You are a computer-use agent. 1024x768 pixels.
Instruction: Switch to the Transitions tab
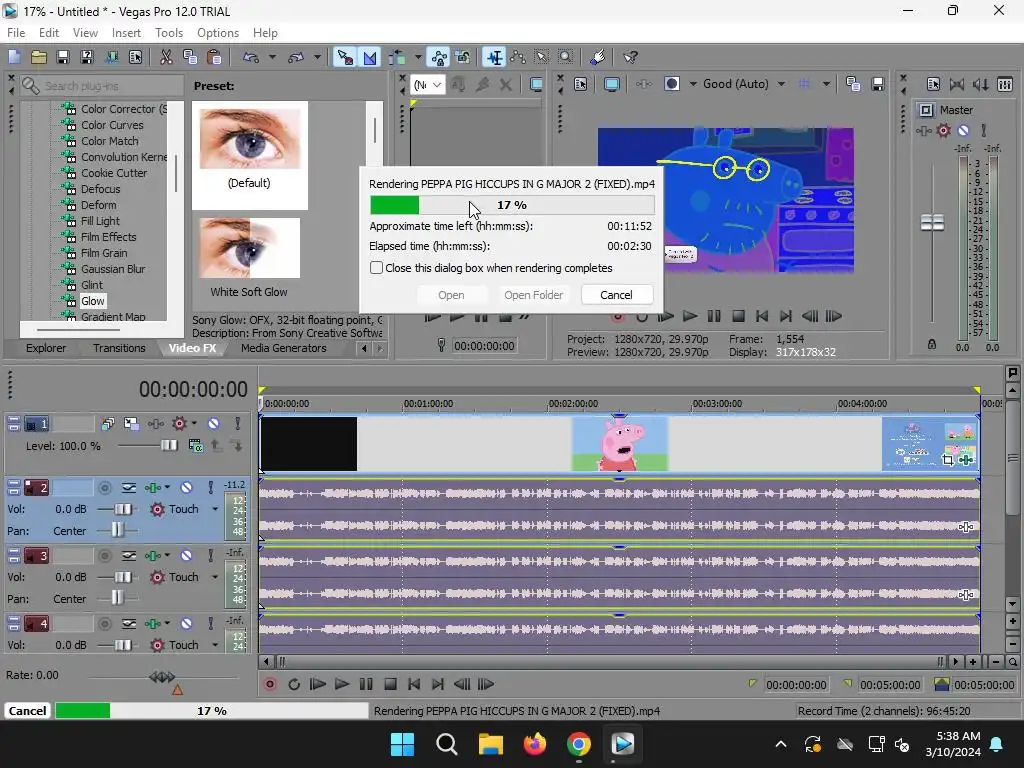click(119, 348)
